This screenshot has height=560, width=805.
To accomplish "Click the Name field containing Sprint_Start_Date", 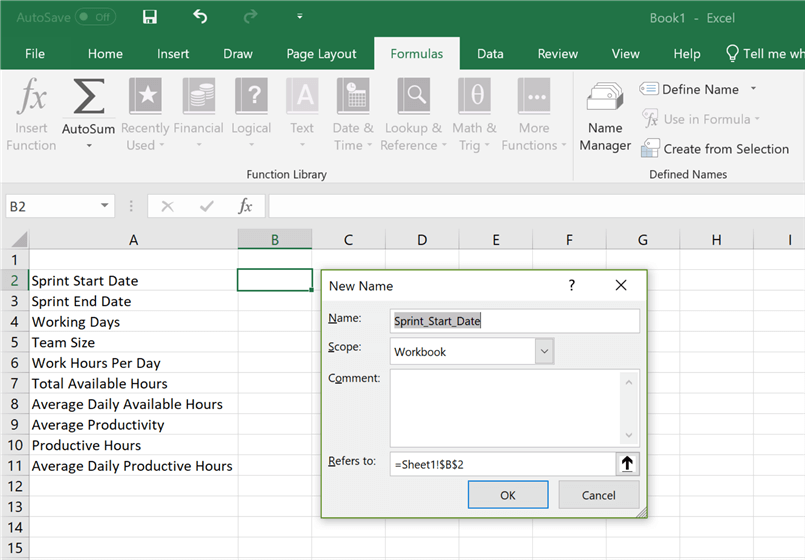I will click(x=514, y=321).
